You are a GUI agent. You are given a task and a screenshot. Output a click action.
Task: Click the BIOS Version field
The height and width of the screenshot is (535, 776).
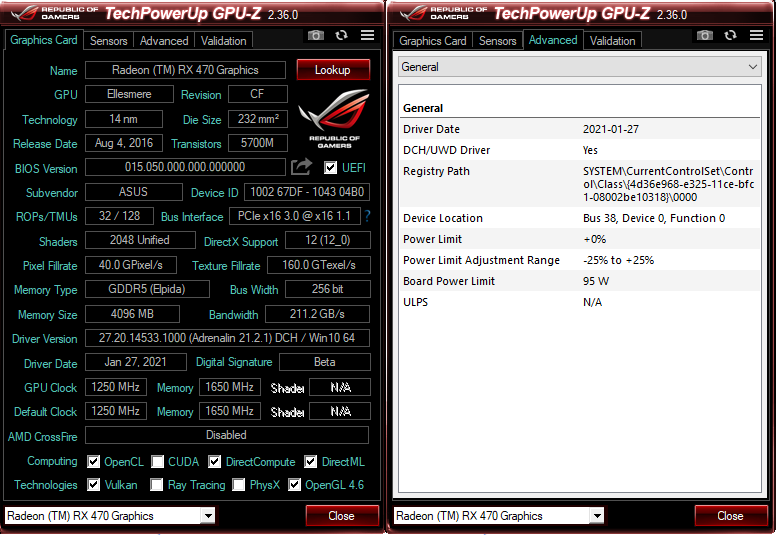click(x=185, y=167)
